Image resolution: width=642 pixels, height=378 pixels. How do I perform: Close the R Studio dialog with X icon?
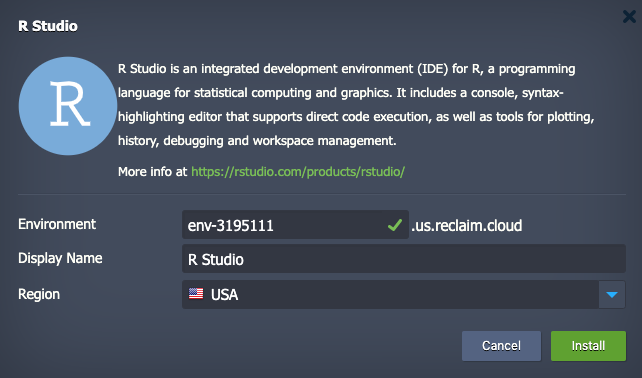[629, 17]
